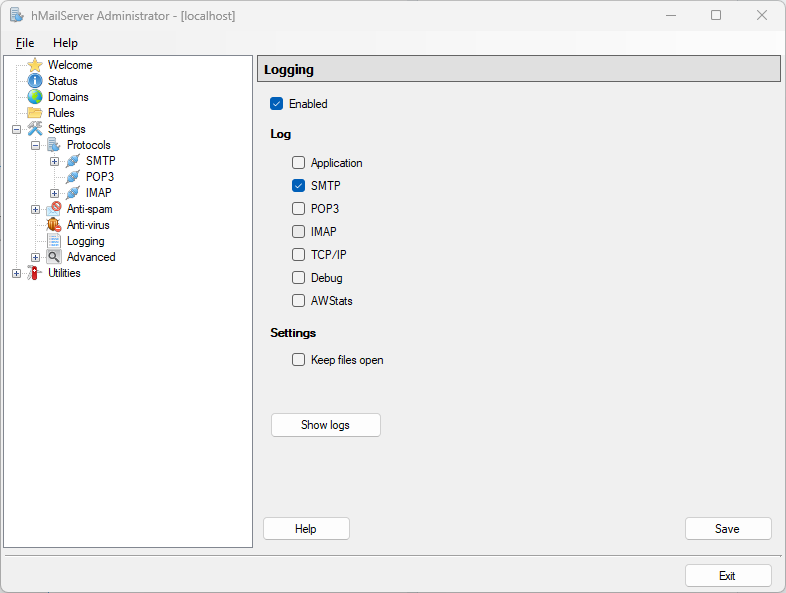
Task: Click the SMTP plug icon
Action: [73, 161]
